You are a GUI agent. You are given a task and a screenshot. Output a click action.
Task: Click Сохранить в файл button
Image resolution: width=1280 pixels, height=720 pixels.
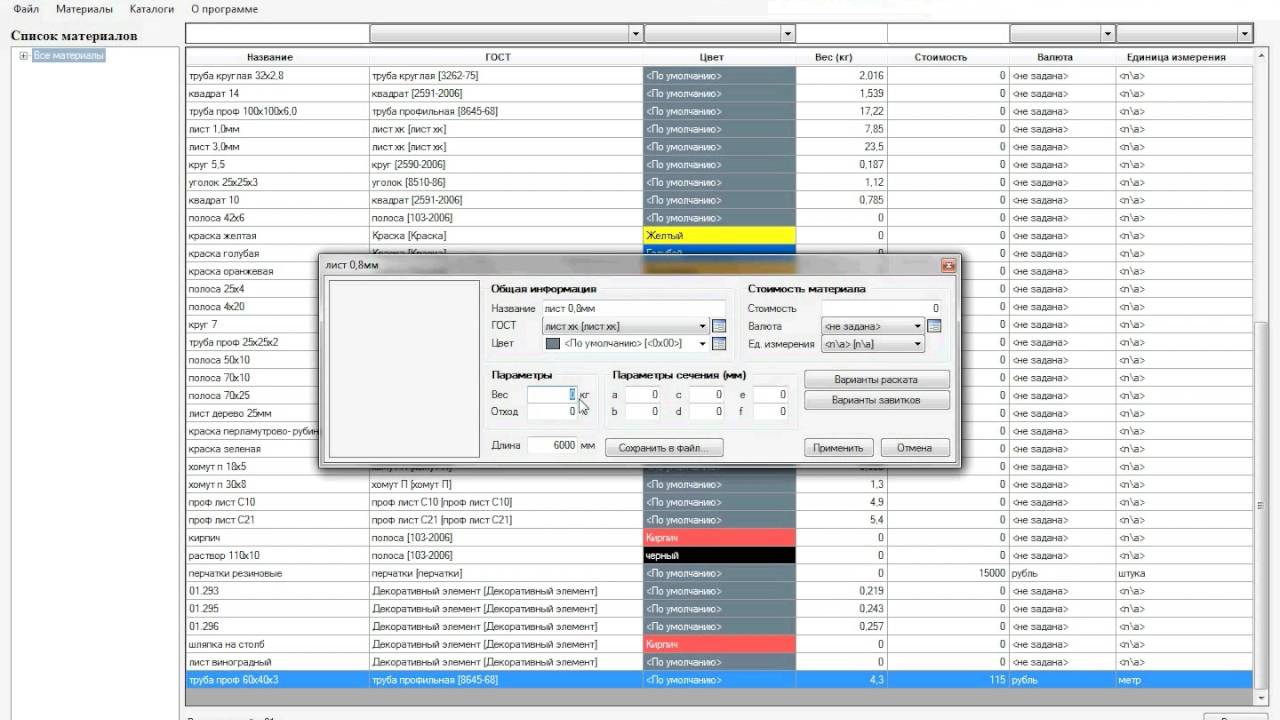(x=664, y=448)
